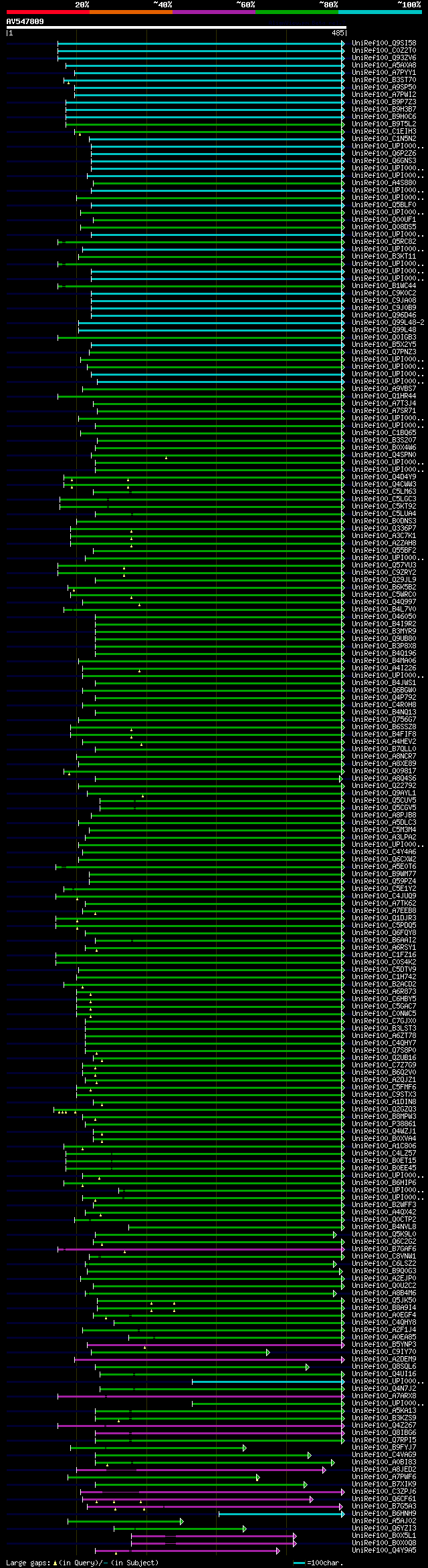The image size is (428, 1568).
Task: Select label UniRef100_B5YNP3
Action: [384, 1344]
